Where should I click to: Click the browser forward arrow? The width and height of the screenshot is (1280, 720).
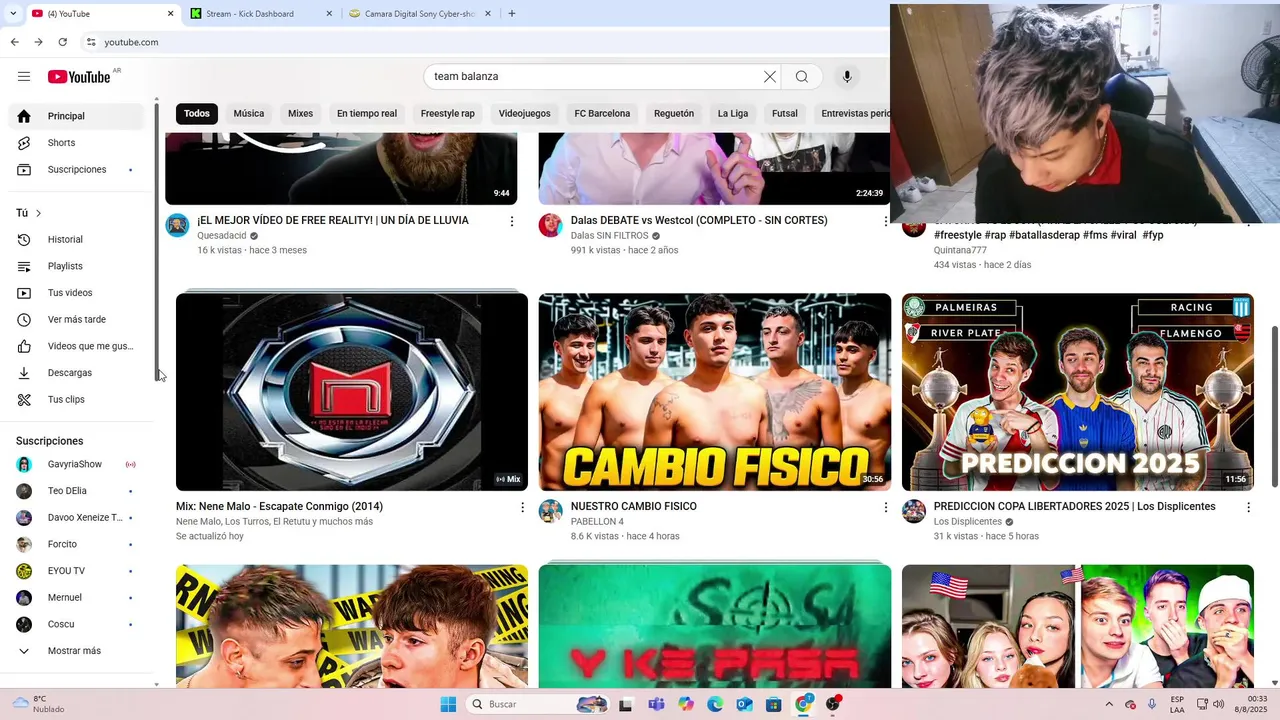(x=38, y=42)
